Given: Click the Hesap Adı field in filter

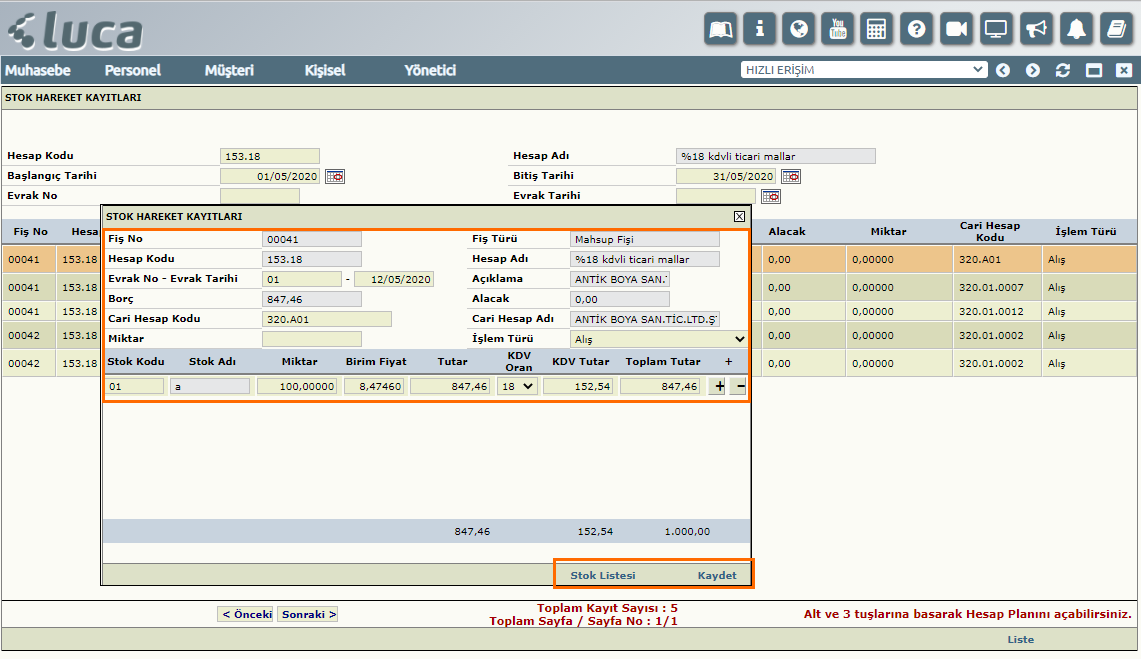Looking at the screenshot, I should (x=776, y=156).
